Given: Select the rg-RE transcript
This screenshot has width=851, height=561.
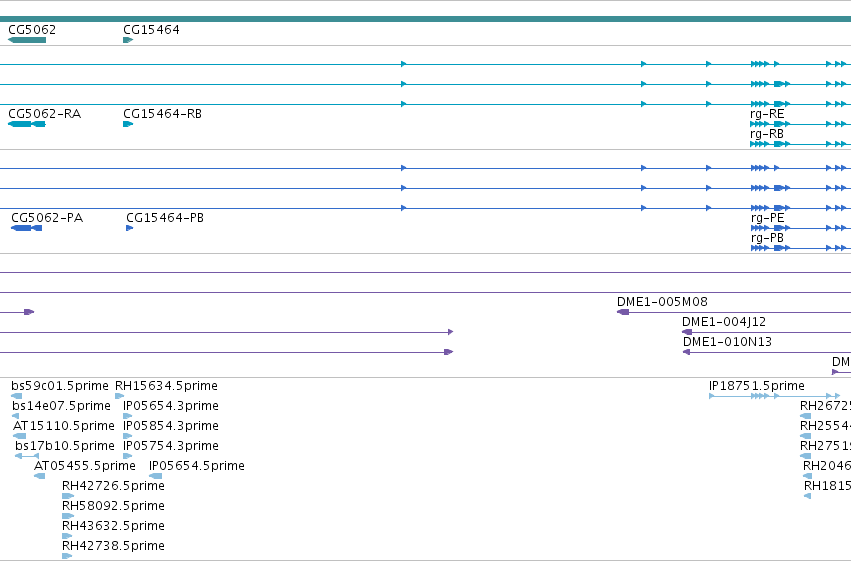Looking at the screenshot, I should (800, 124).
